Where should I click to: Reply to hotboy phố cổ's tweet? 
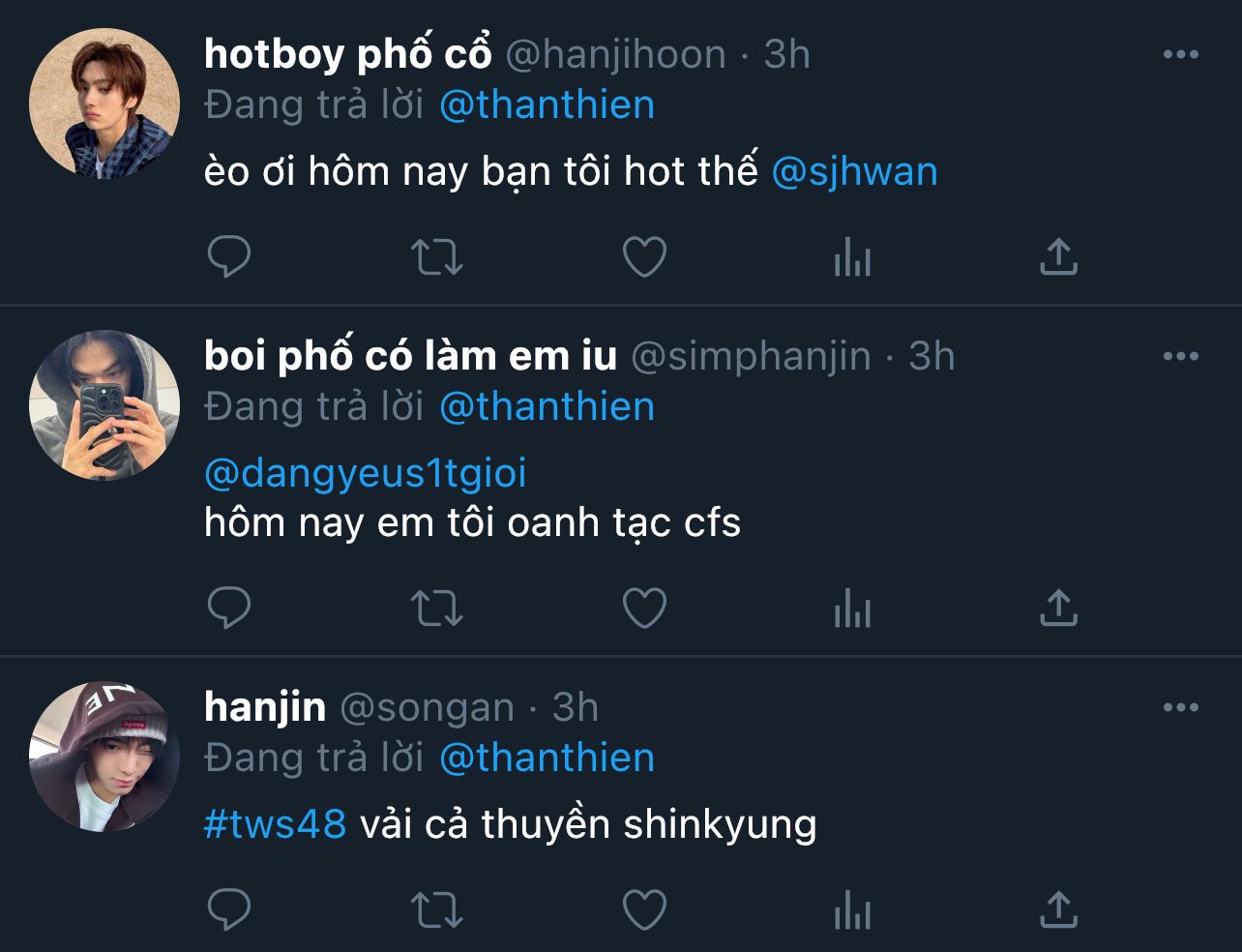point(229,257)
